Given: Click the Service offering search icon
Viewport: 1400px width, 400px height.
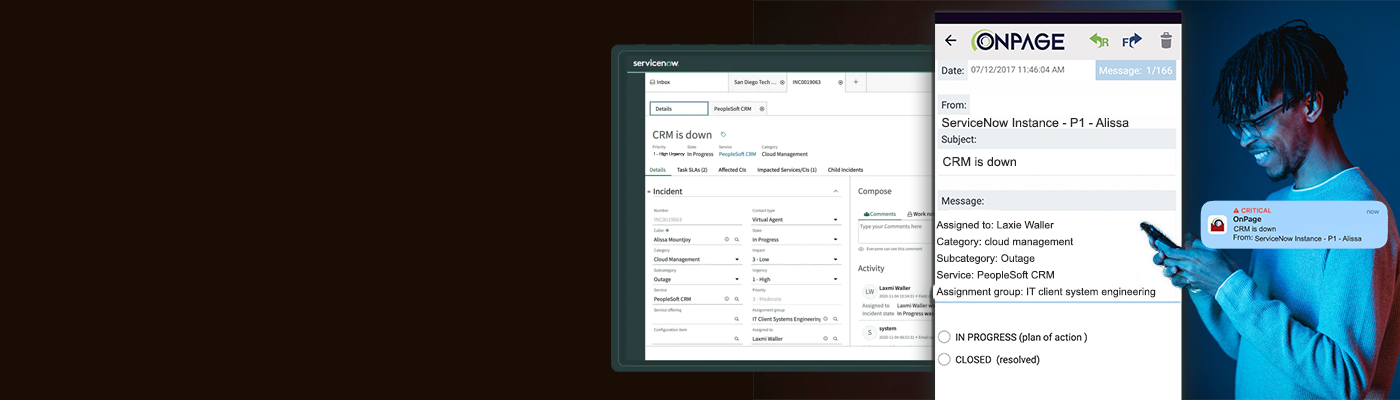Looking at the screenshot, I should coord(737,319).
